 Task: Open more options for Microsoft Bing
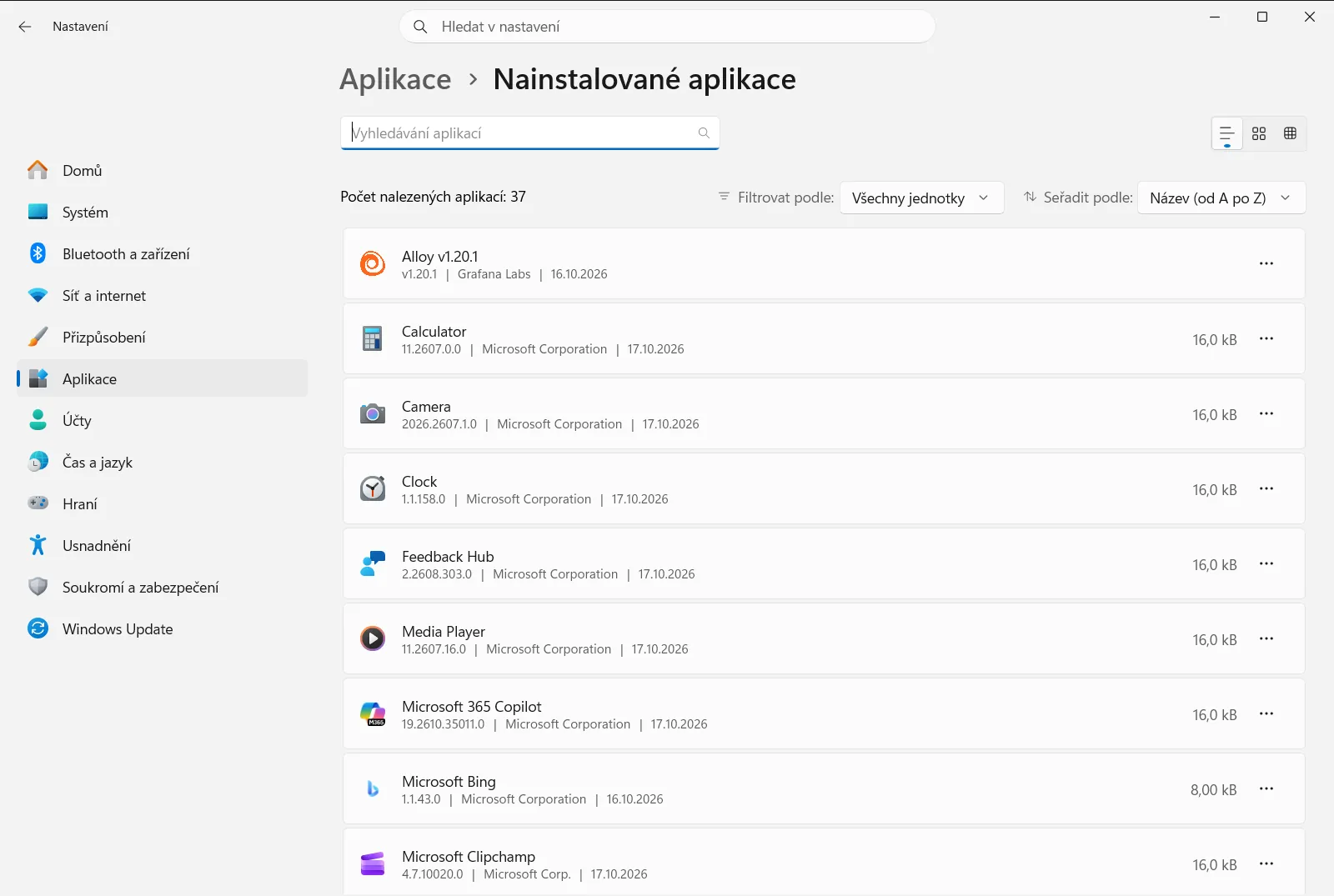pos(1266,788)
